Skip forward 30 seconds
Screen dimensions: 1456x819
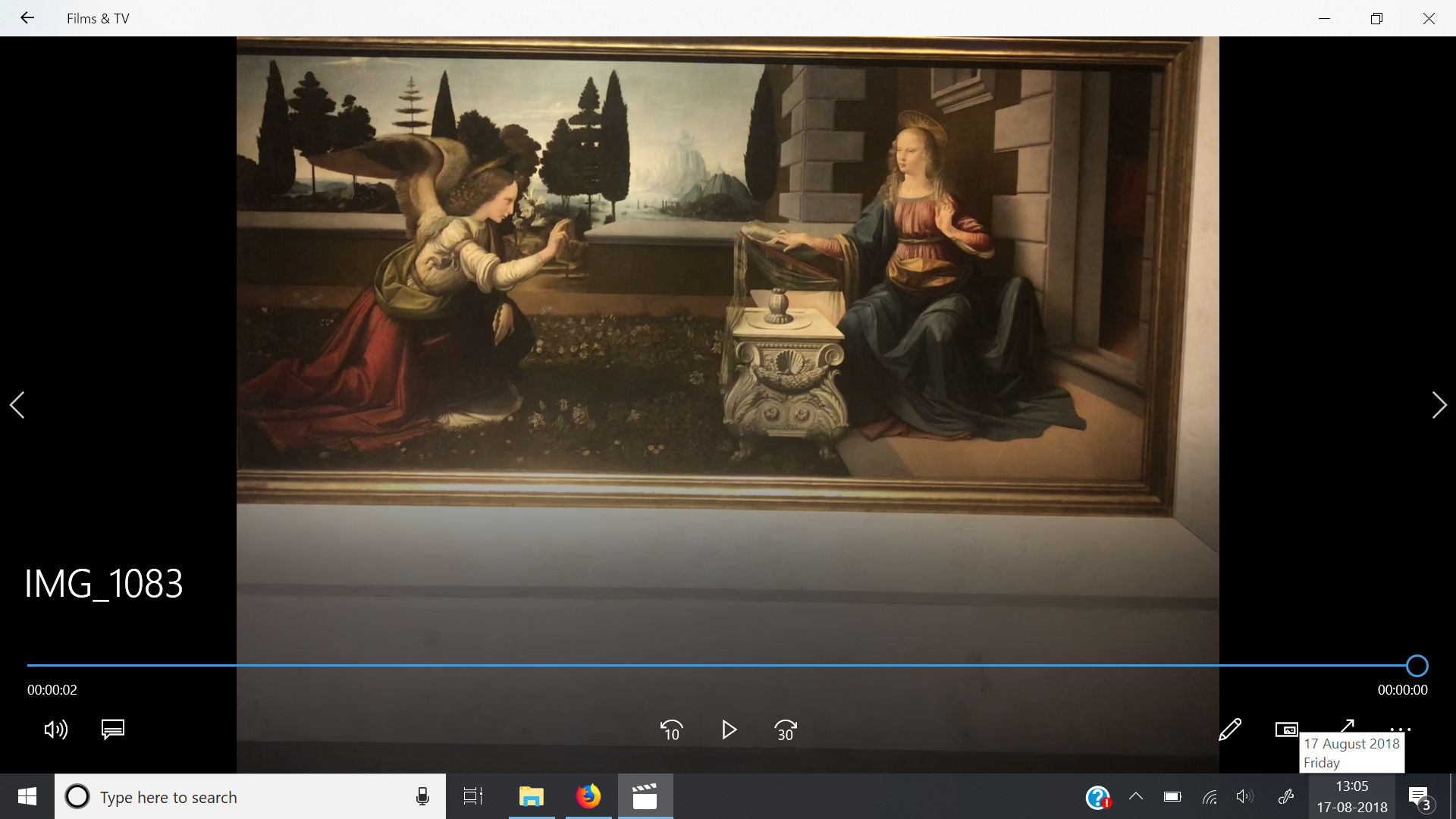[786, 730]
